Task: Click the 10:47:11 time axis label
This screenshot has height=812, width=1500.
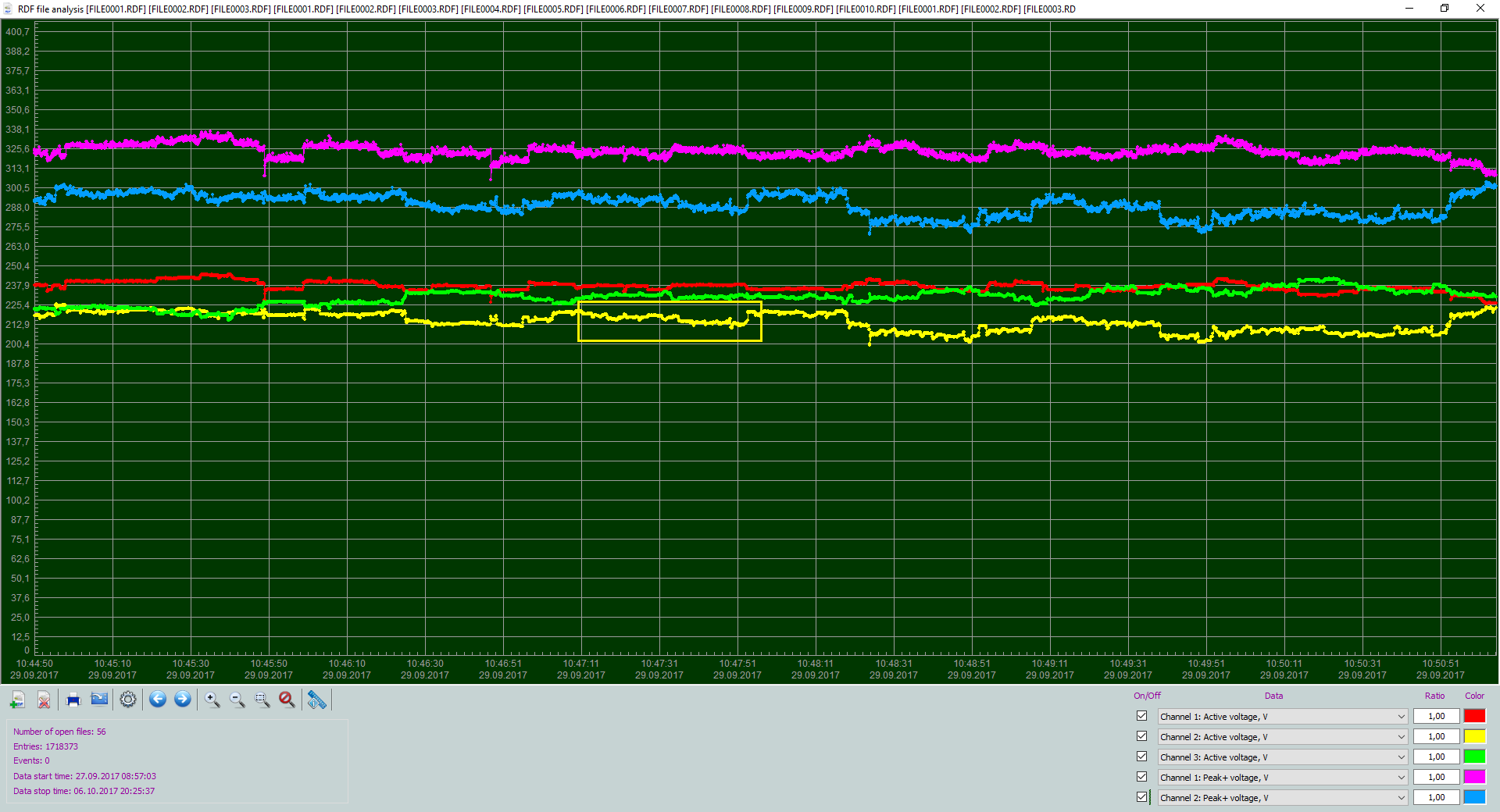Action: [x=581, y=664]
